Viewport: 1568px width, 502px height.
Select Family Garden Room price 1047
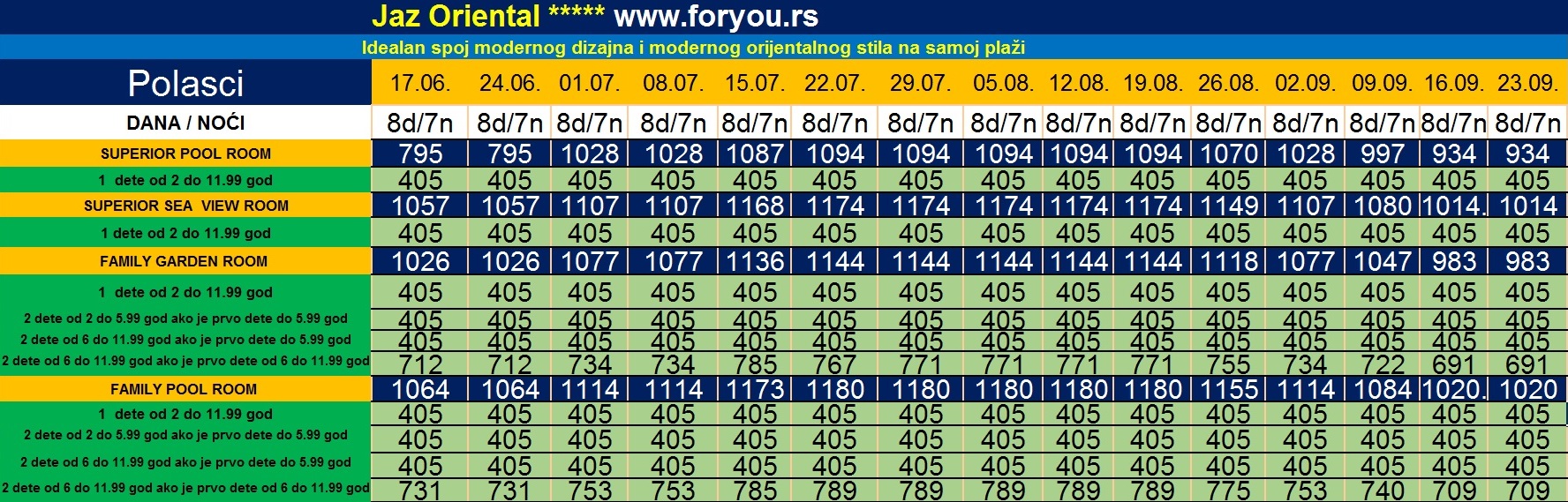pyautogui.click(x=1381, y=261)
